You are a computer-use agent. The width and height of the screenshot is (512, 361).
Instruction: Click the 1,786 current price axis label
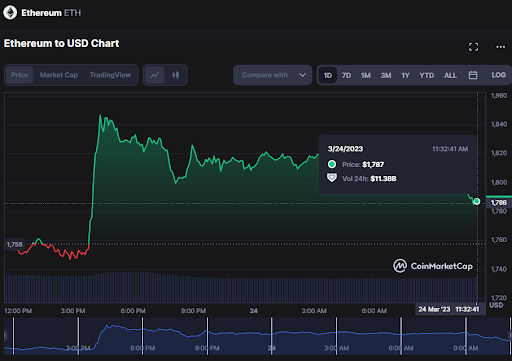(x=499, y=203)
